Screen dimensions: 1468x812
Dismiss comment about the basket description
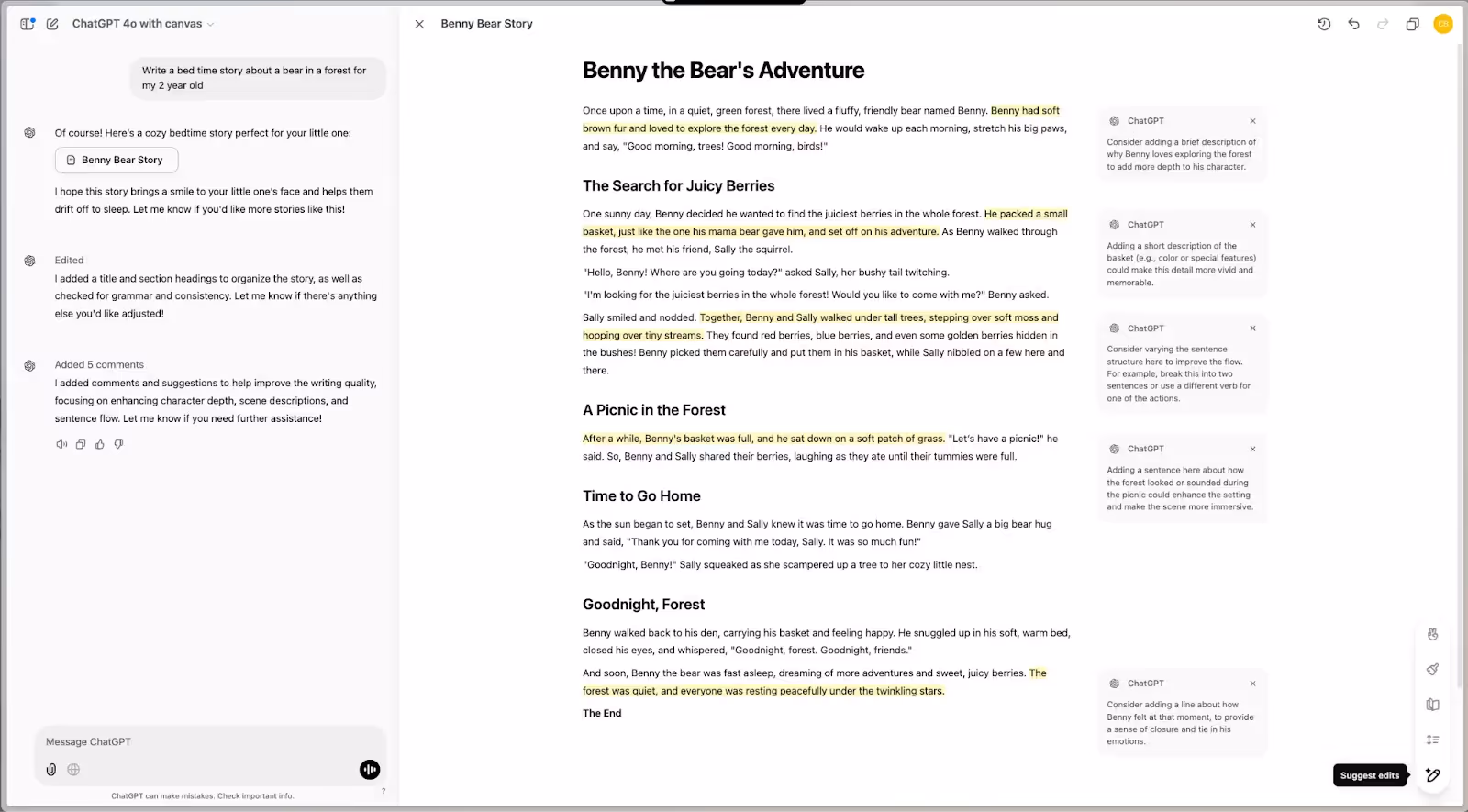[1252, 225]
